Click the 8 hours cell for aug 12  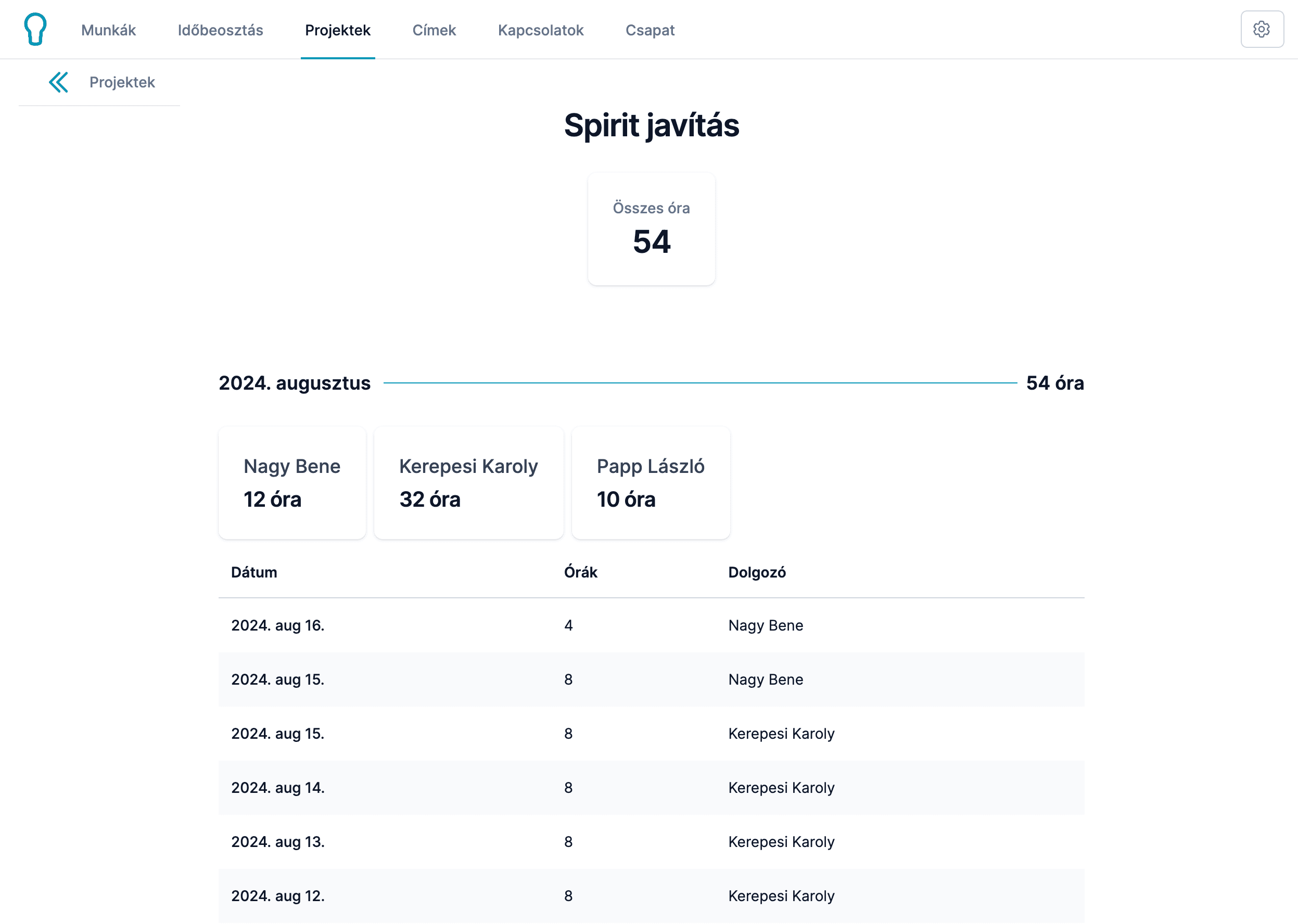[568, 895]
